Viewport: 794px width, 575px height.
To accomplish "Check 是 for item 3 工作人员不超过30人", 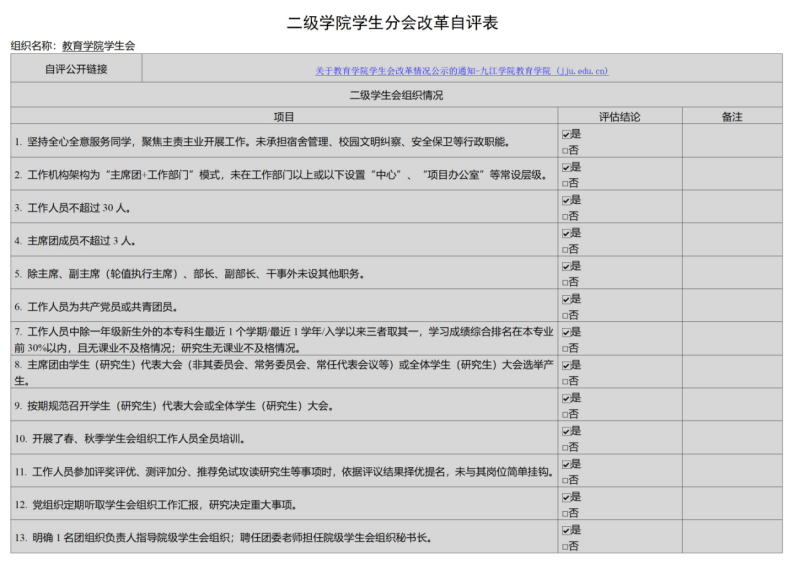I will pos(566,200).
